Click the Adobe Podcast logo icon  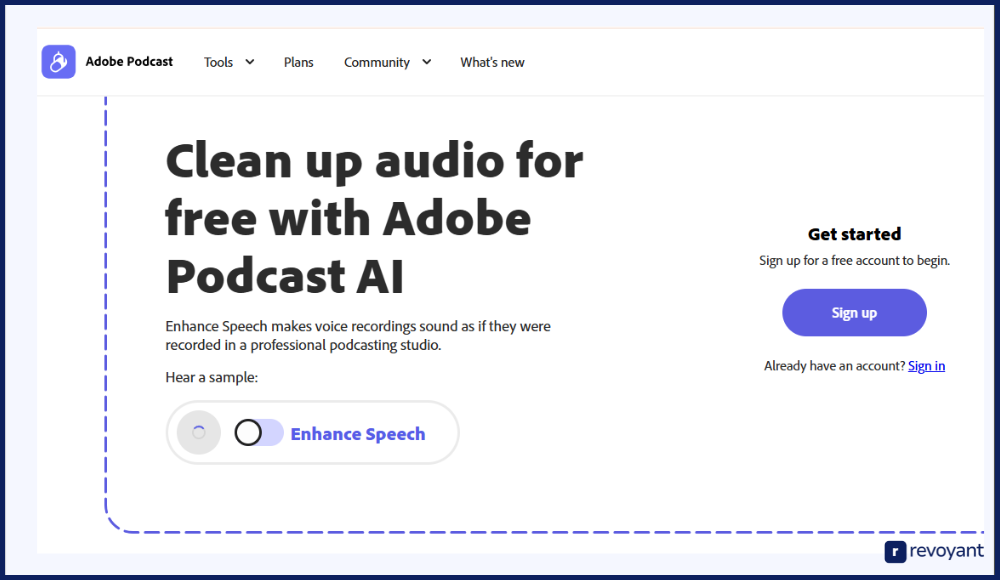pyautogui.click(x=59, y=62)
